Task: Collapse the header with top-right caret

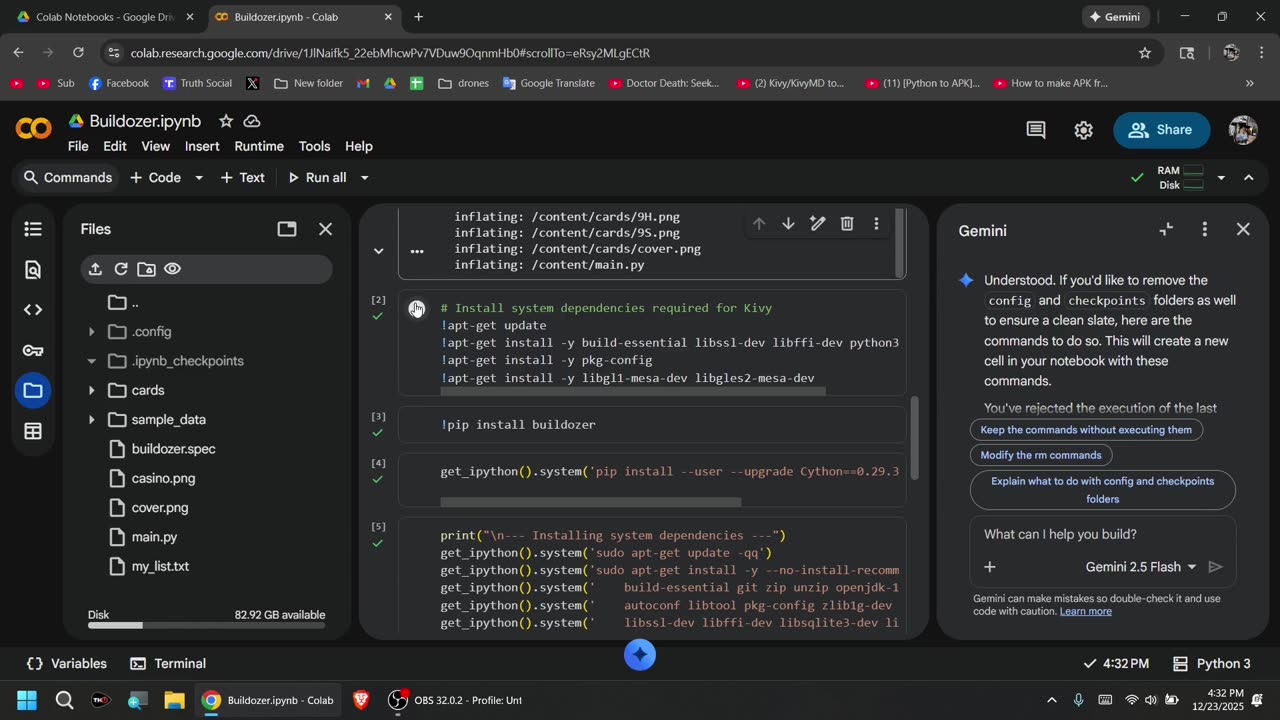Action: 1248,178
